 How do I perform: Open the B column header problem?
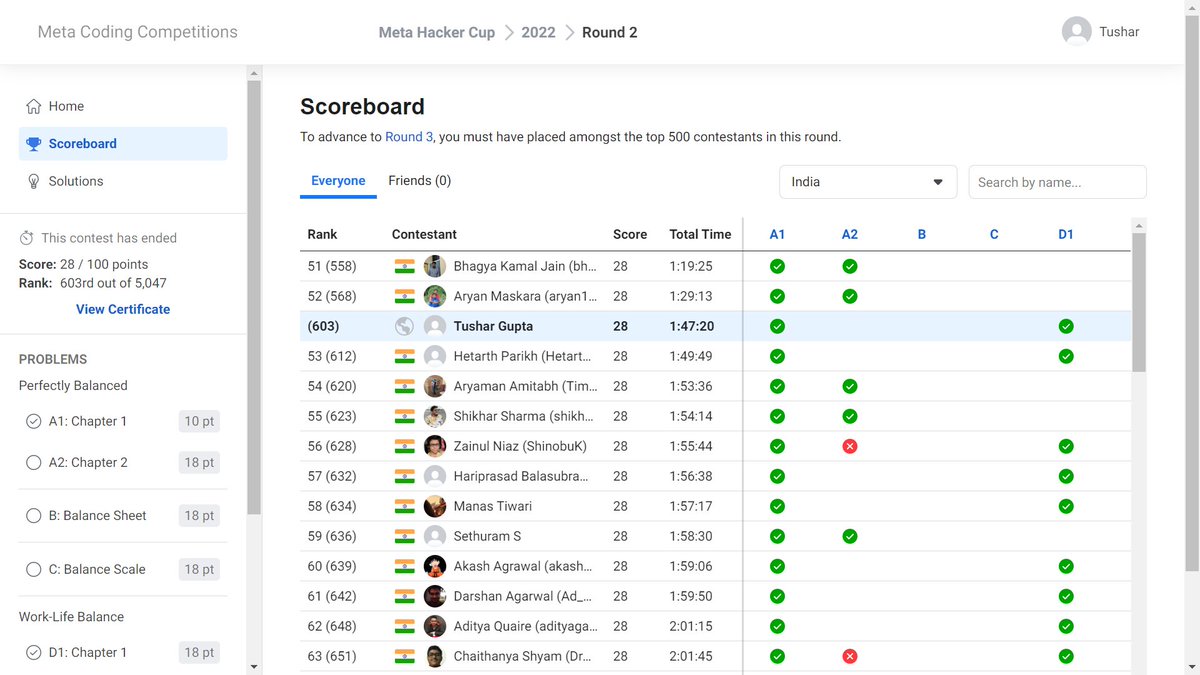pyautogui.click(x=922, y=234)
